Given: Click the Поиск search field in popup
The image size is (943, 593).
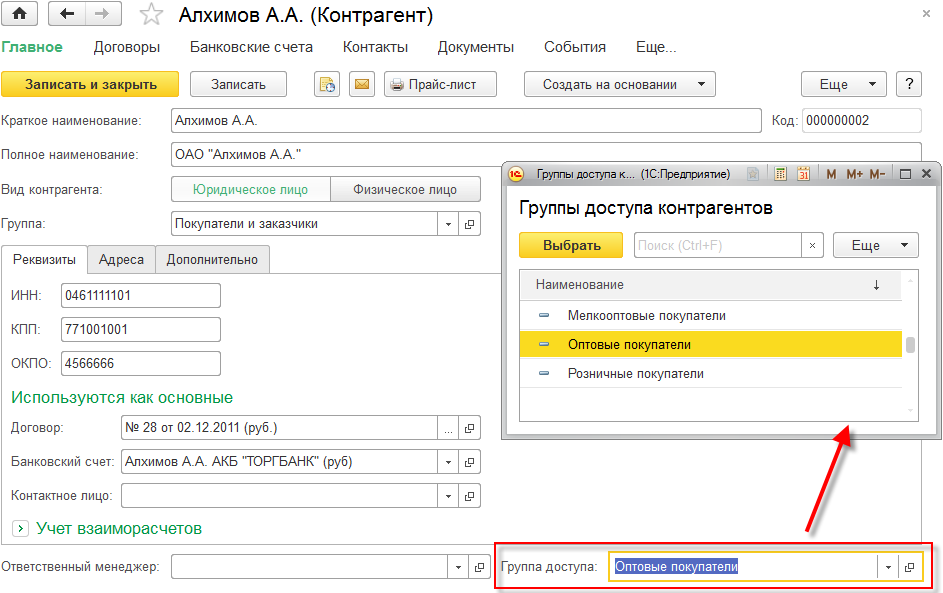Looking at the screenshot, I should coord(717,245).
